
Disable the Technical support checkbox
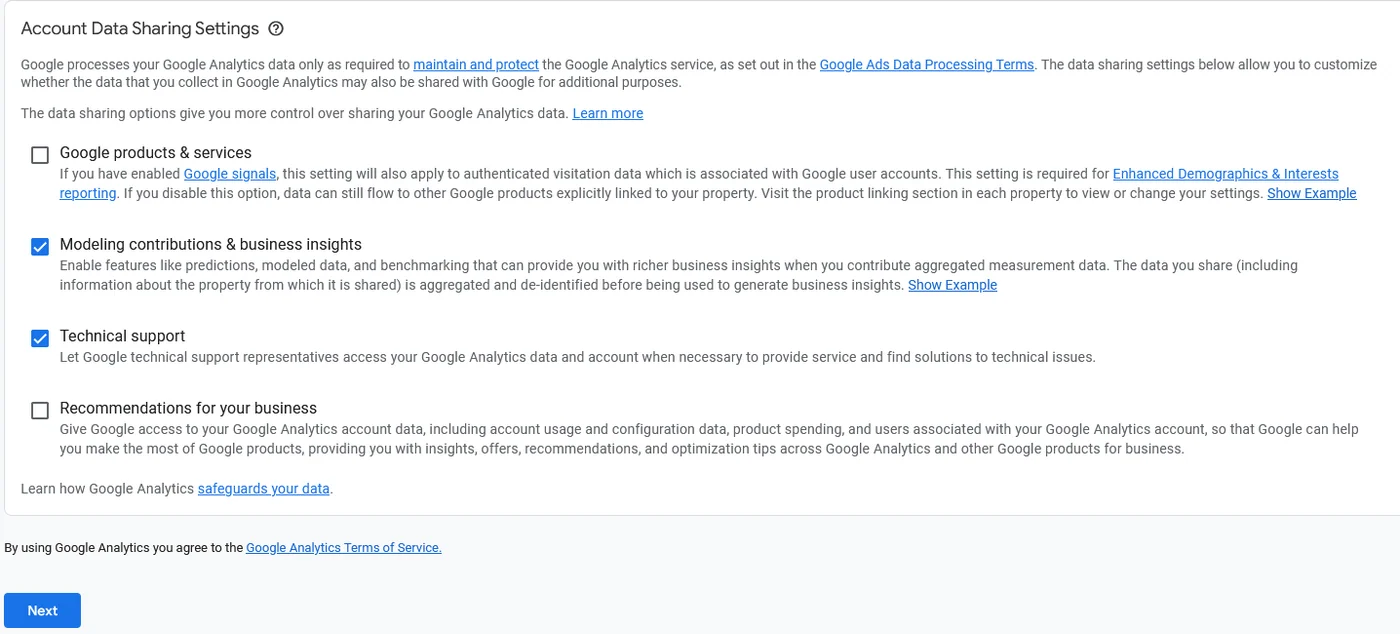pyautogui.click(x=40, y=339)
